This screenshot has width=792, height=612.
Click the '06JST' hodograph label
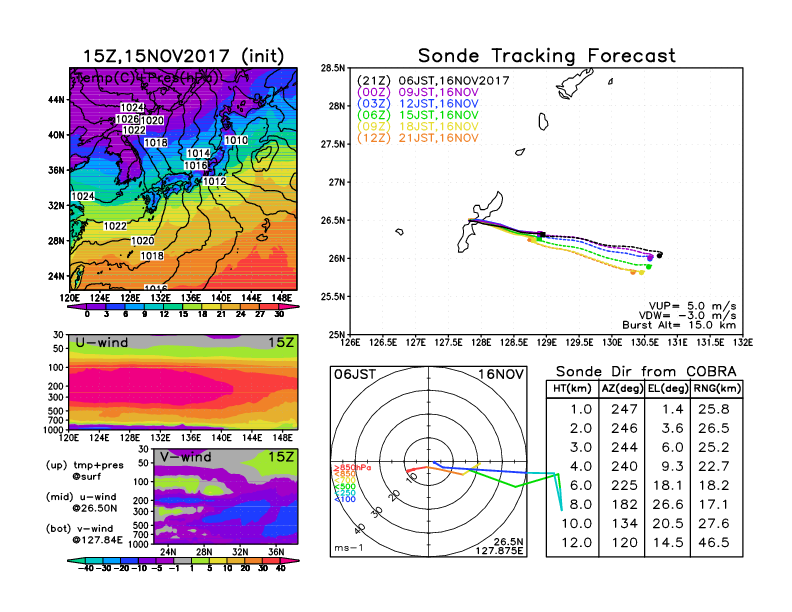point(355,374)
